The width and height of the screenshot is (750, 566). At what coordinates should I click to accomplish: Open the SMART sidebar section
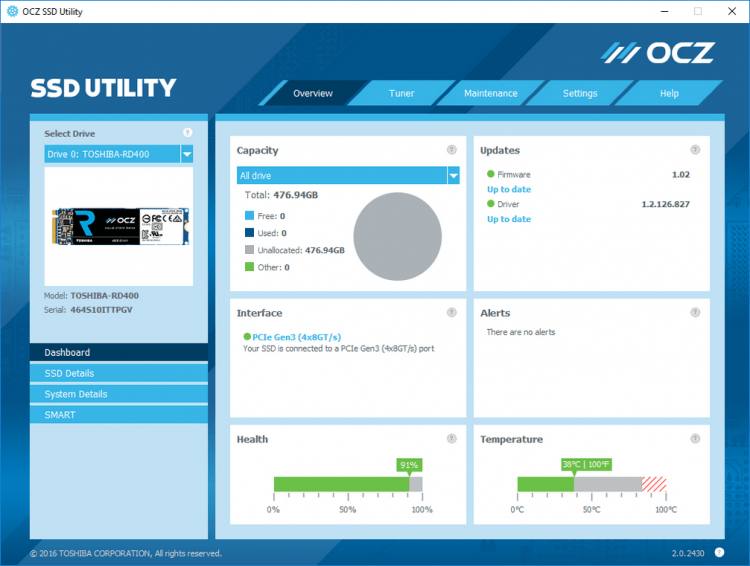coord(119,415)
